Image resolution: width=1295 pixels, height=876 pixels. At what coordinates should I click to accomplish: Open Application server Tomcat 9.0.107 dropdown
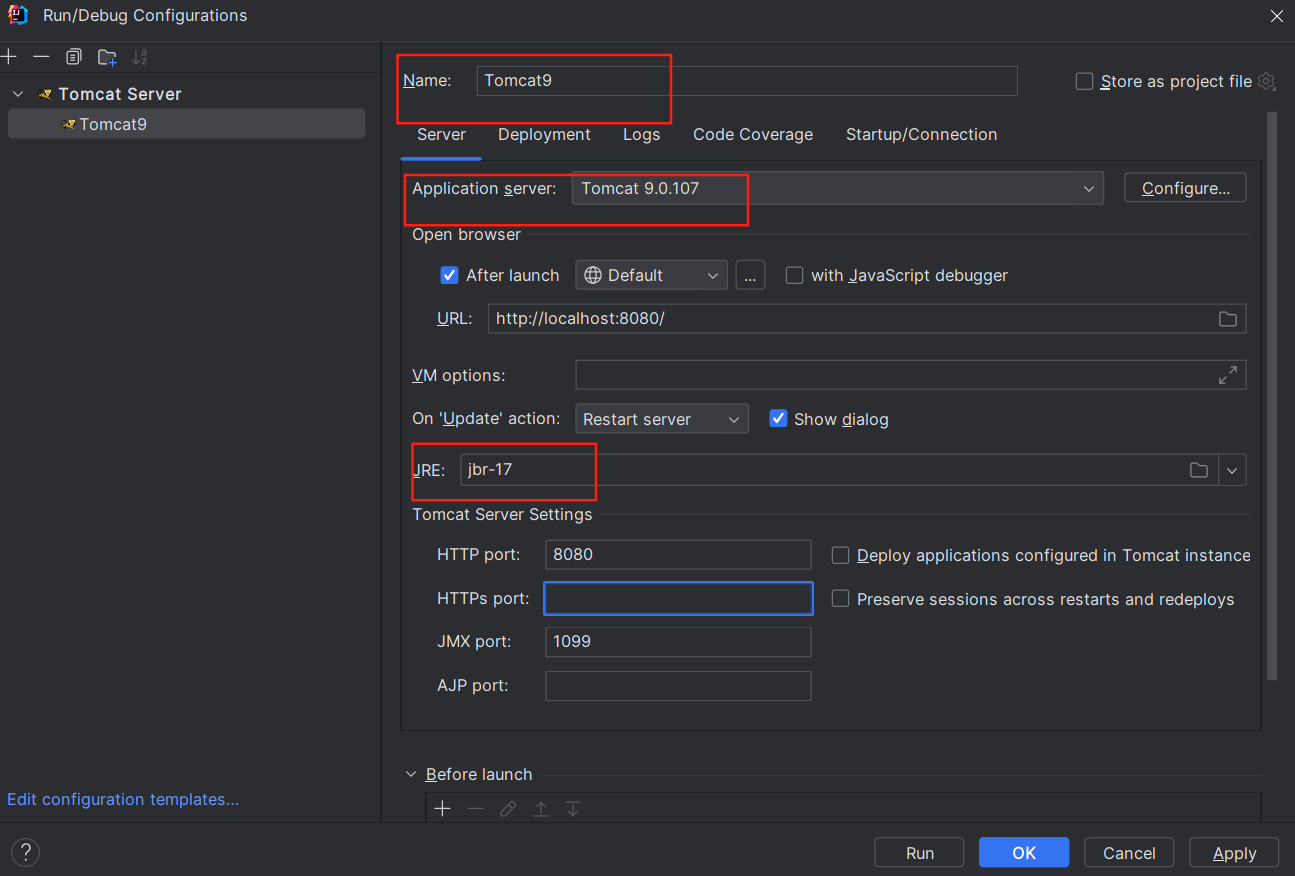(x=837, y=188)
